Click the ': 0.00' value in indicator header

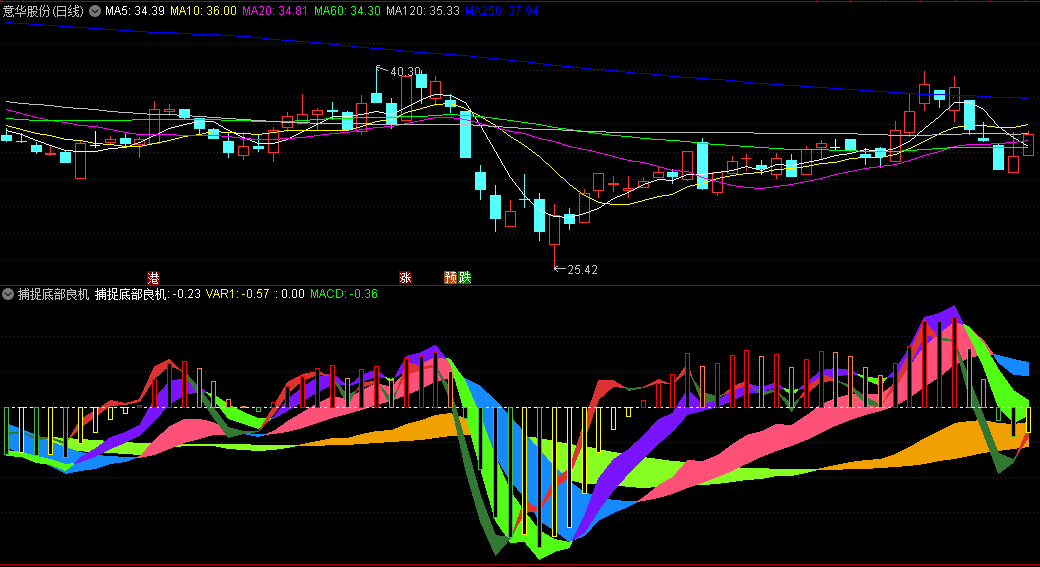tap(290, 294)
